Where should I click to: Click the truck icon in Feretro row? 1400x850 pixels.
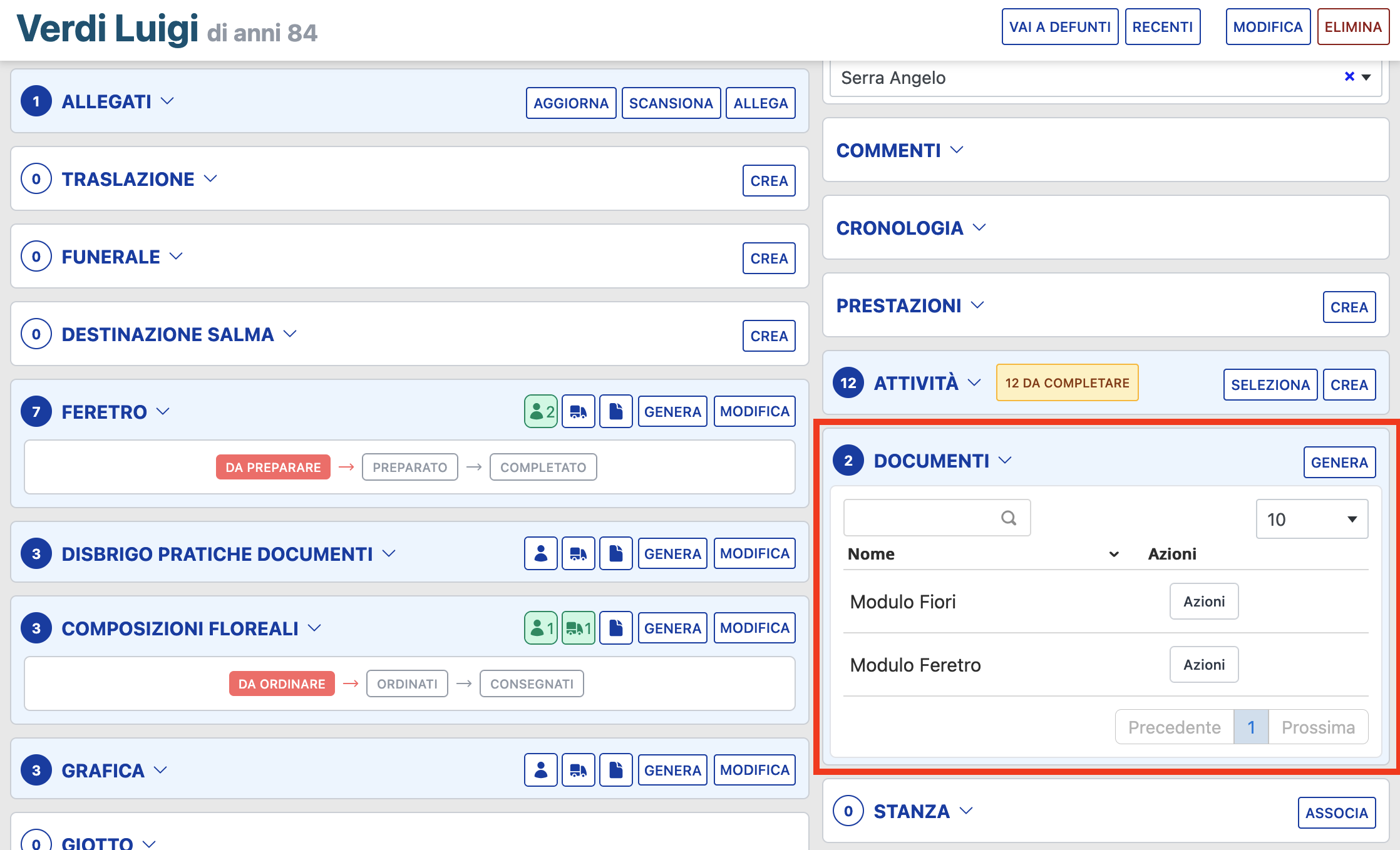coord(578,412)
